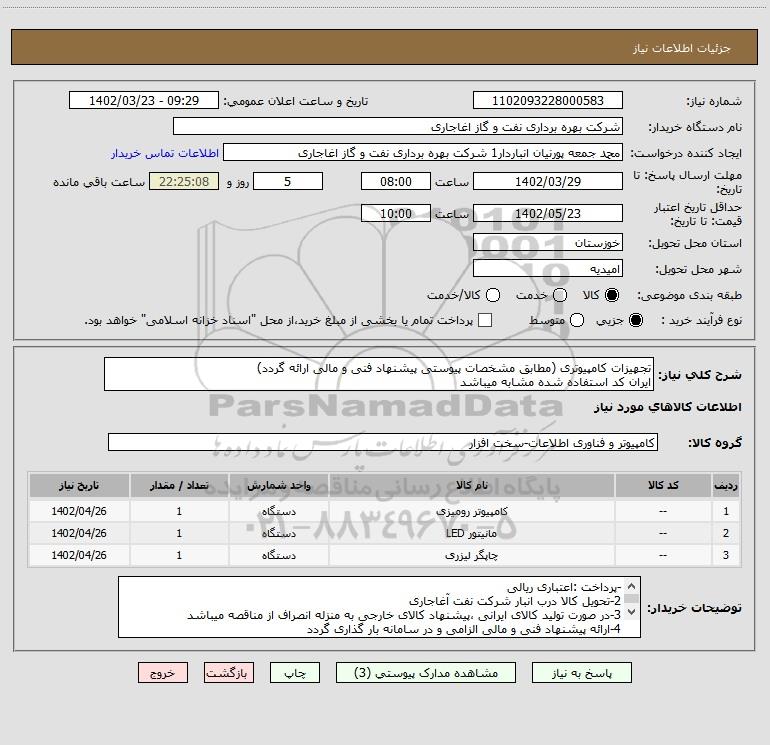Image resolution: width=770 pixels, height=745 pixels.
Task: Toggle the اسناد خزانه اسلامی payment checkbox
Action: [x=485, y=320]
